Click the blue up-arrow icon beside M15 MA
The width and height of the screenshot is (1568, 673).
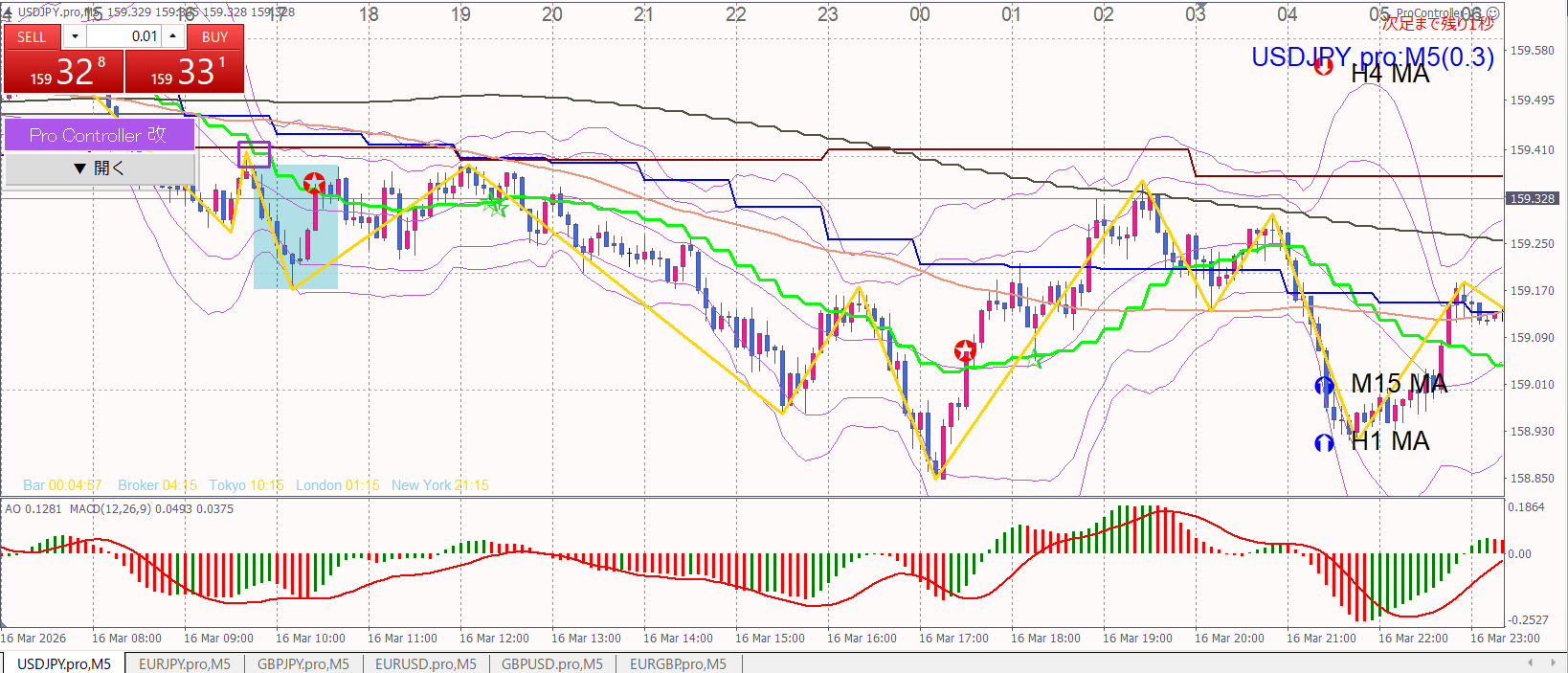click(x=1325, y=386)
